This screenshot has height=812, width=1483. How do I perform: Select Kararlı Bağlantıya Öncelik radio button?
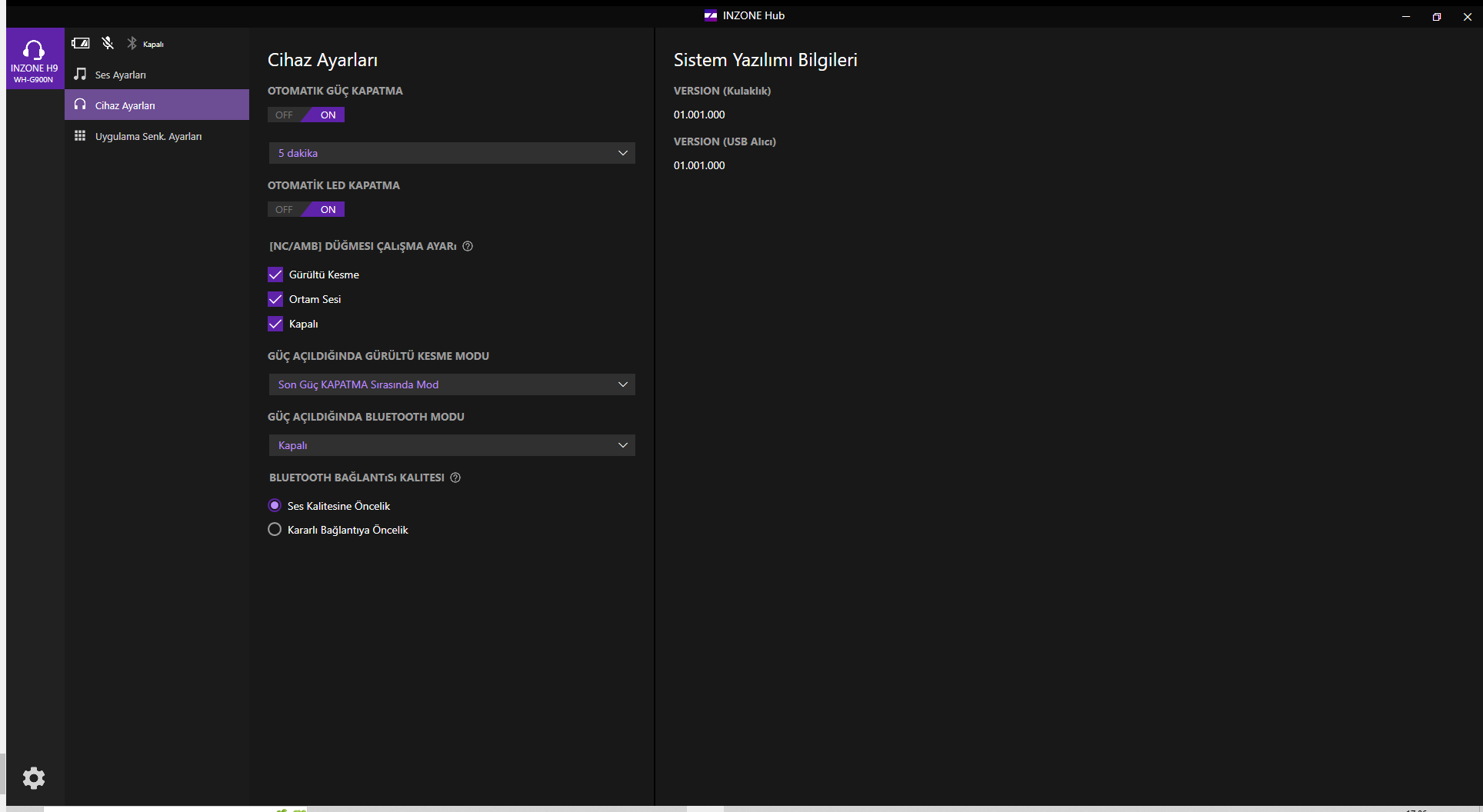275,529
